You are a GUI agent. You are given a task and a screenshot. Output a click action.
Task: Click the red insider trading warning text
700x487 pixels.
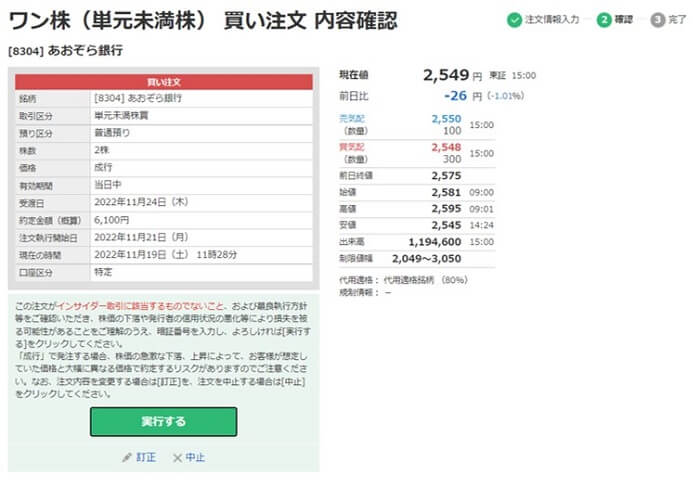141,306
